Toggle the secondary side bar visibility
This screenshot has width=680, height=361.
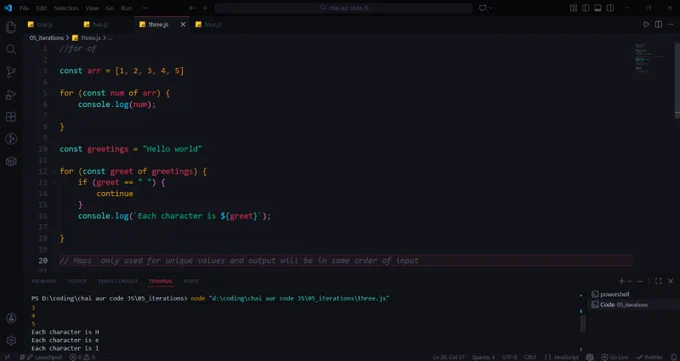click(x=610, y=8)
